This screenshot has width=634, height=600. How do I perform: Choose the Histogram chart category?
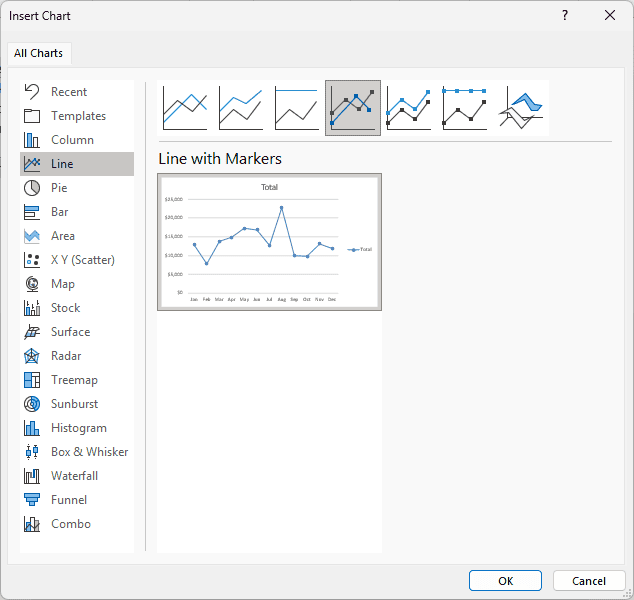point(77,428)
